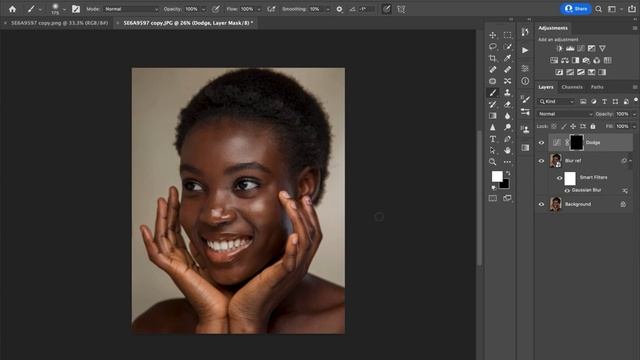Open the Actions panel play icon
Image resolution: width=640 pixels, height=360 pixels.
(525, 50)
